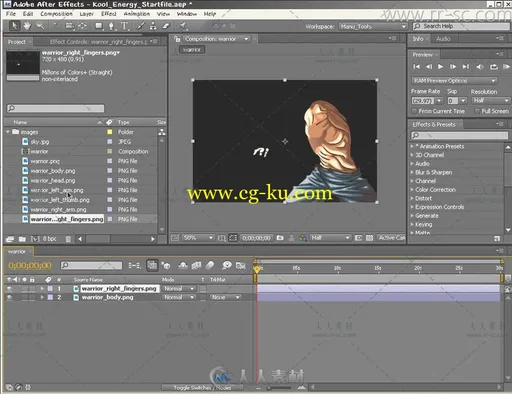This screenshot has width=512, height=394.
Task: Select the Eraser tool
Action: [x=166, y=26]
